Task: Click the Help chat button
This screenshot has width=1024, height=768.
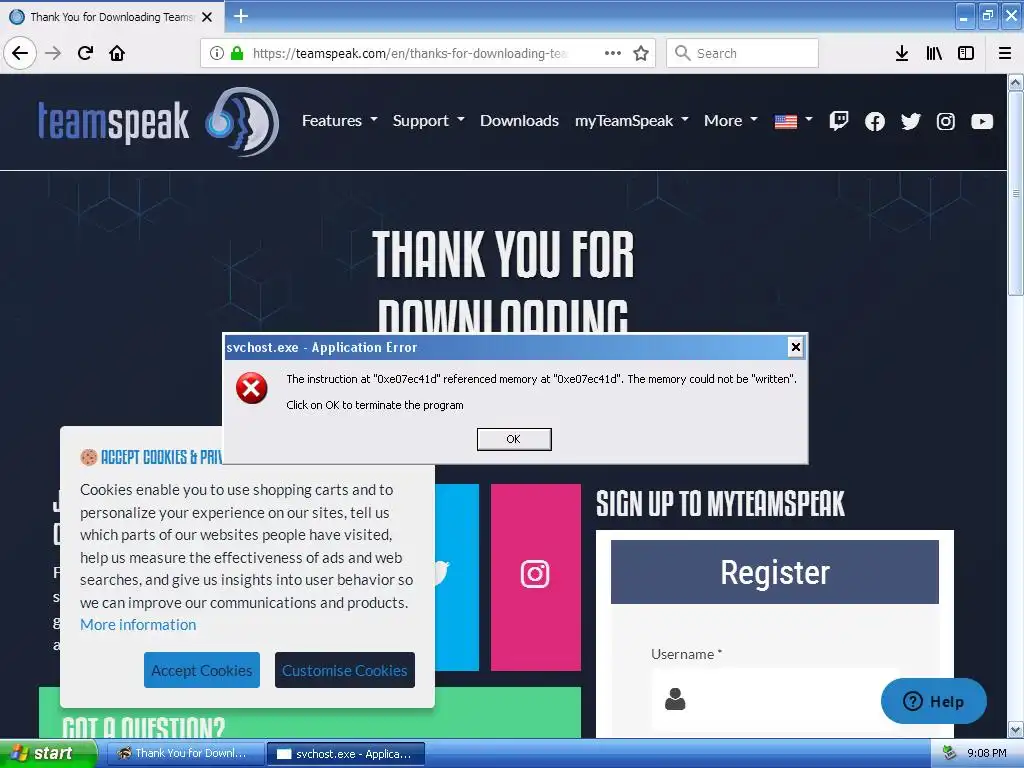Action: point(933,701)
